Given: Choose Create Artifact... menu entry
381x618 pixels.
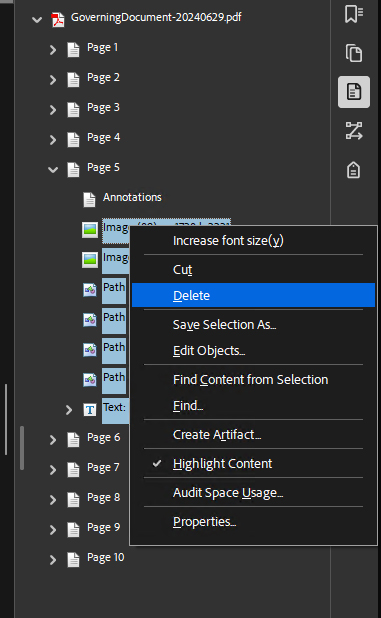Looking at the screenshot, I should pos(253,434).
